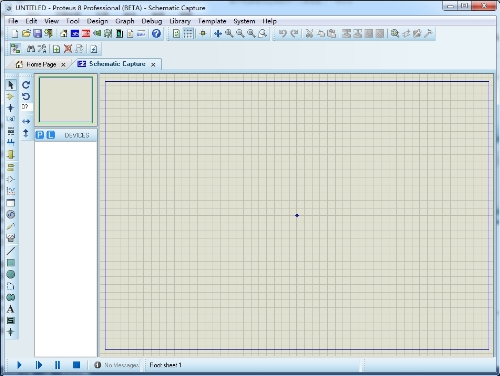Screen dimensions: 500x376
Task: Select the 2D Graphics Circle tool
Action: tap(11, 274)
